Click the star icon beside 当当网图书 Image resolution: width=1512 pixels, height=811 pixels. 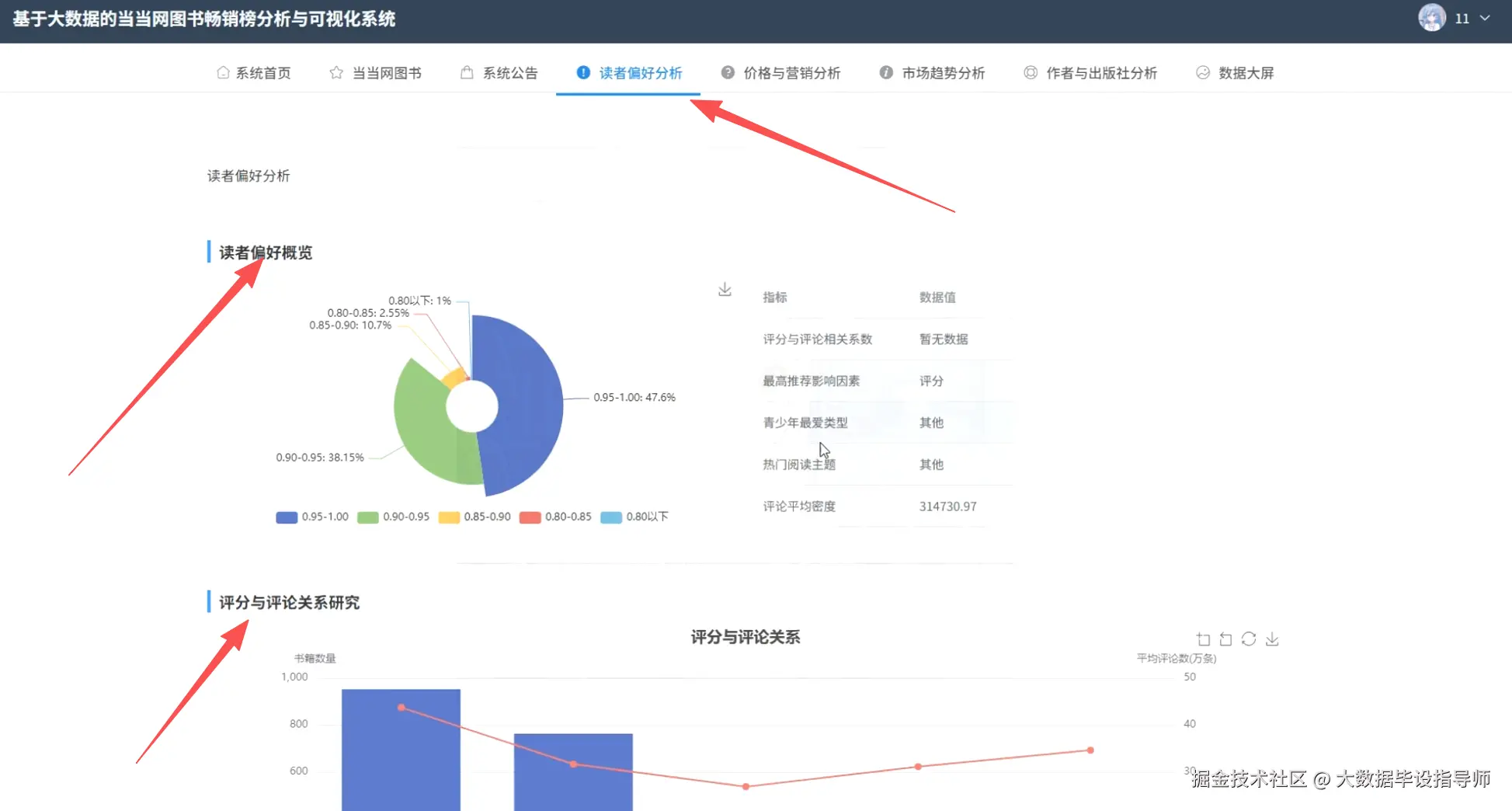coord(335,71)
